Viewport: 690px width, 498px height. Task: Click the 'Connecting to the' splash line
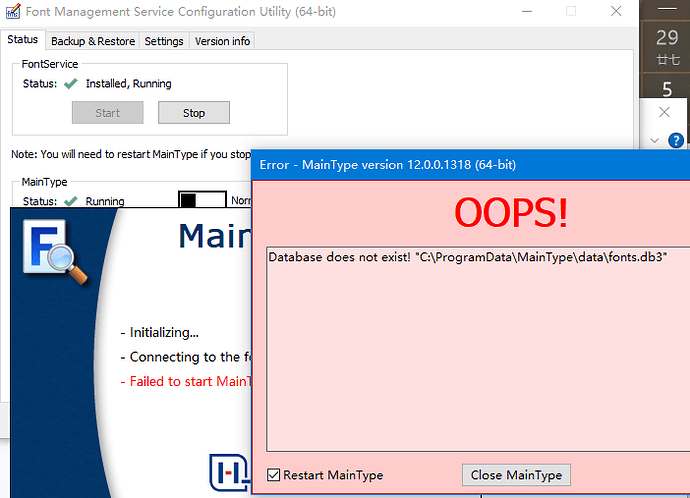click(186, 357)
